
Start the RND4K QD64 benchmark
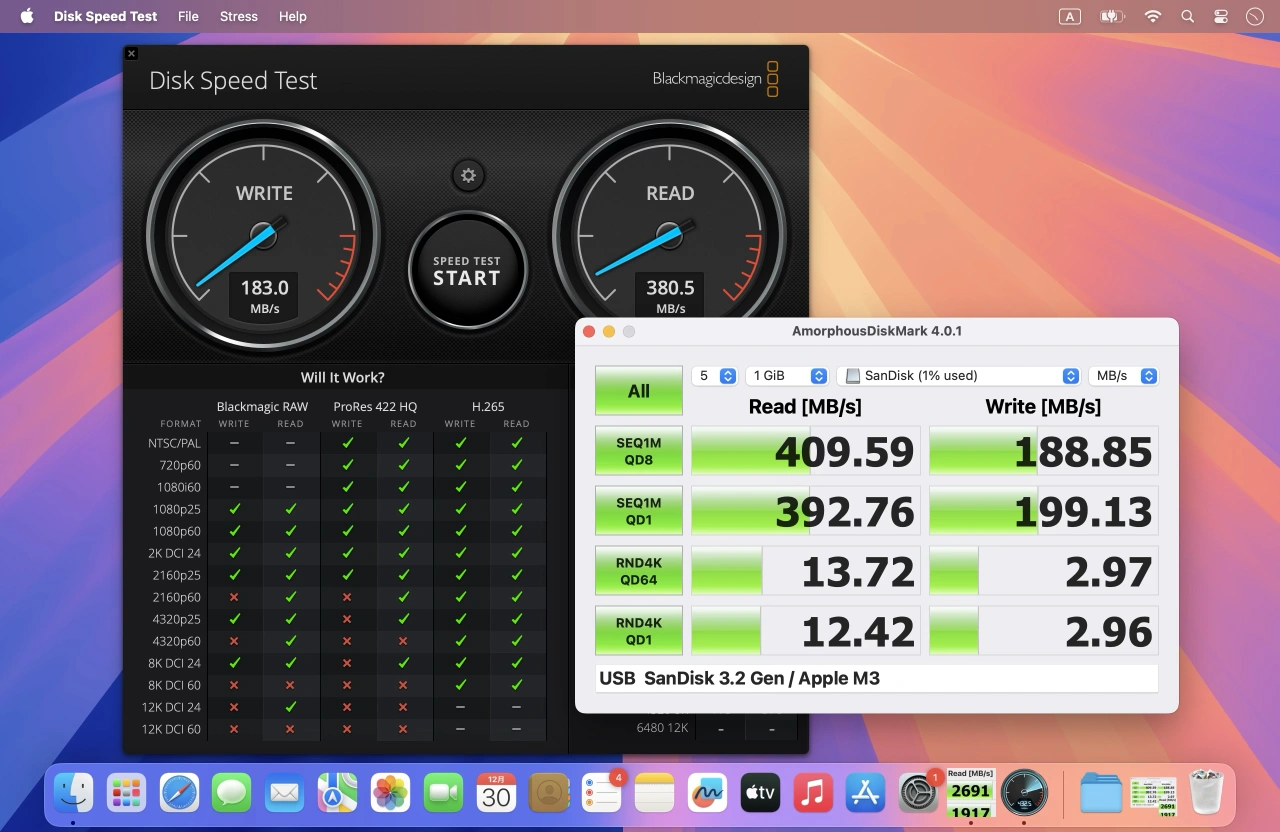click(639, 571)
